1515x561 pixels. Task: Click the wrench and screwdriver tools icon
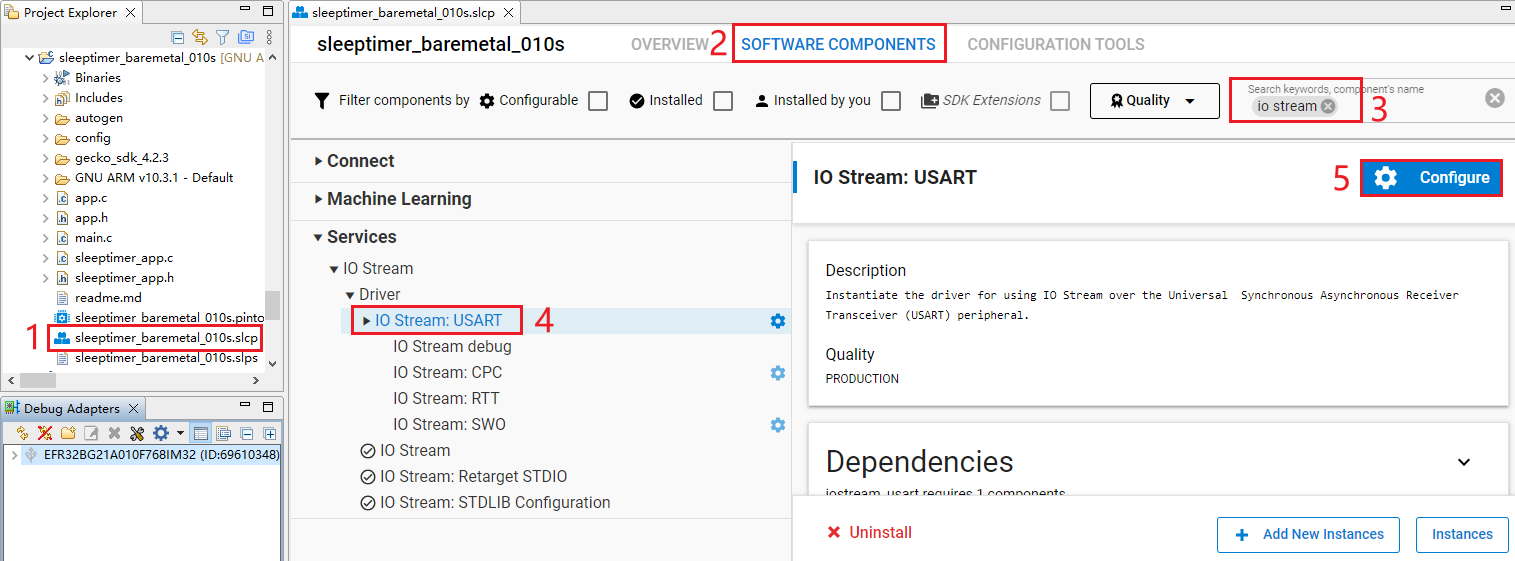pyautogui.click(x=138, y=433)
